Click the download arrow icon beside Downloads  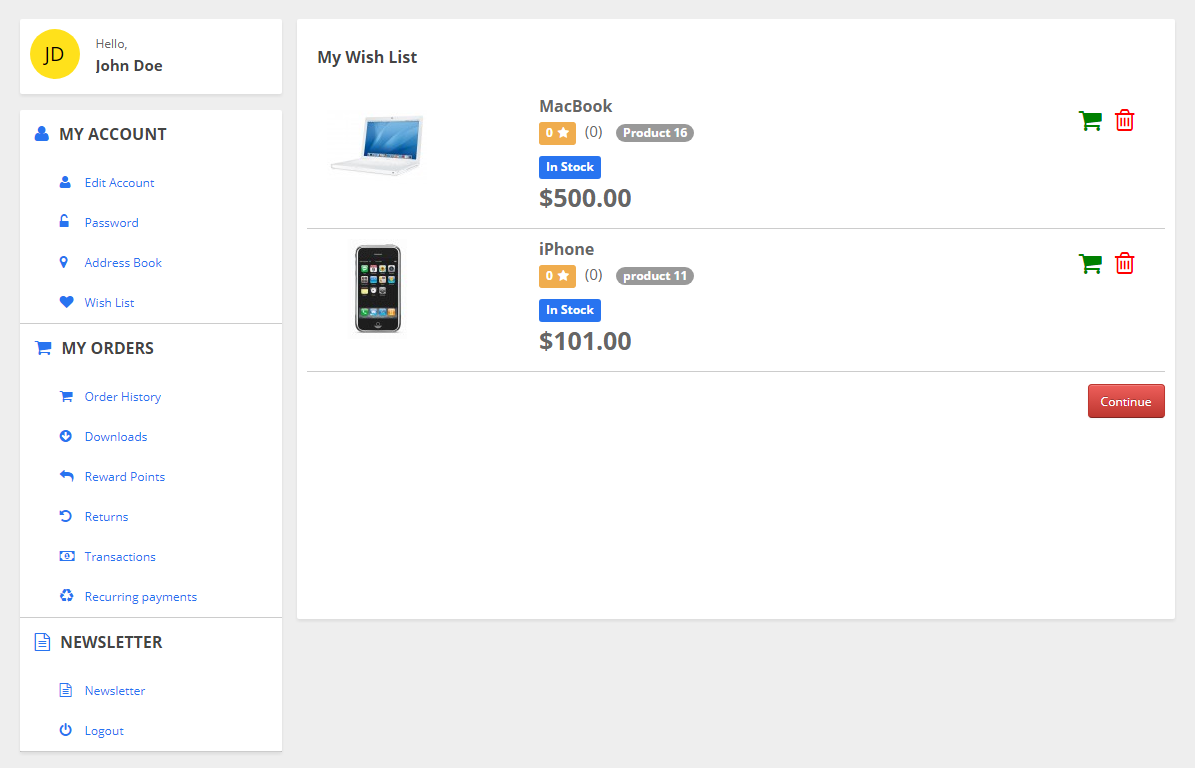(66, 436)
